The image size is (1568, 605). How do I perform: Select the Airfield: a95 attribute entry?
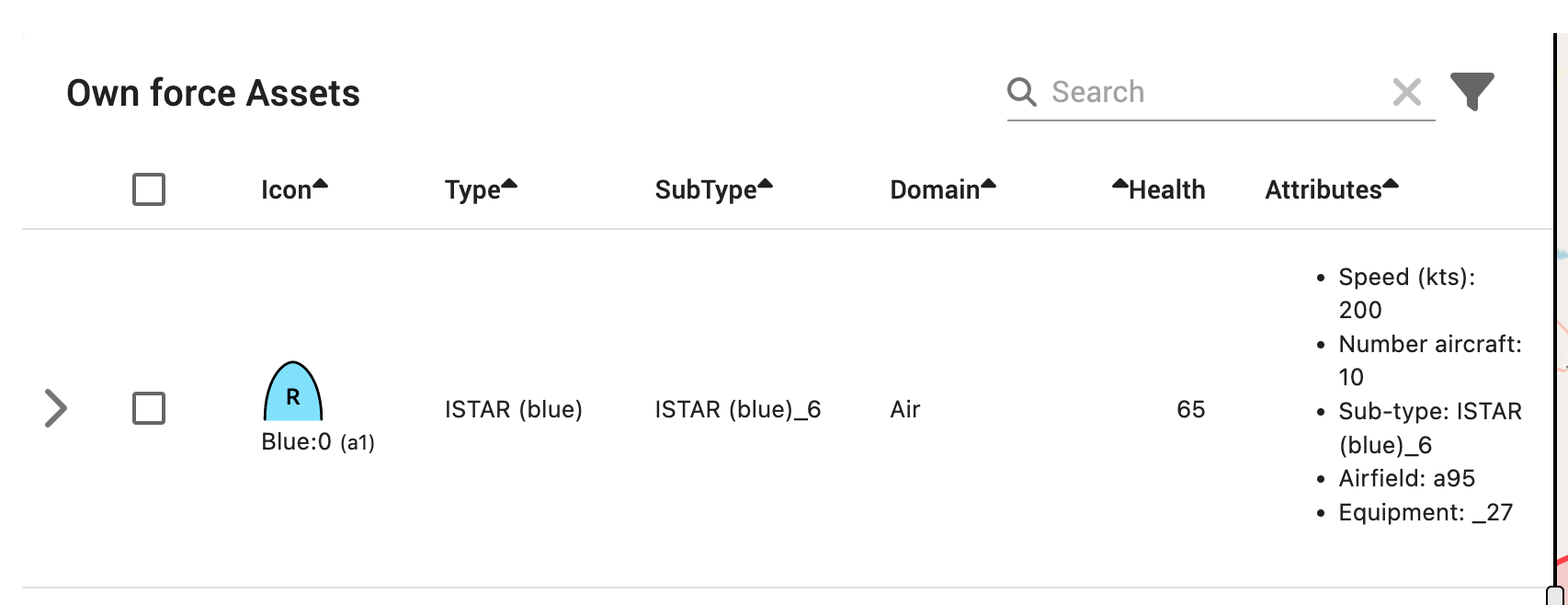tap(1407, 478)
